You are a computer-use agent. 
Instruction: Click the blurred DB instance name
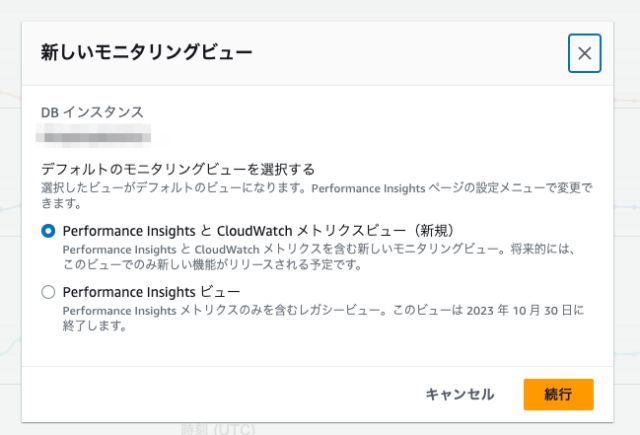(93, 133)
